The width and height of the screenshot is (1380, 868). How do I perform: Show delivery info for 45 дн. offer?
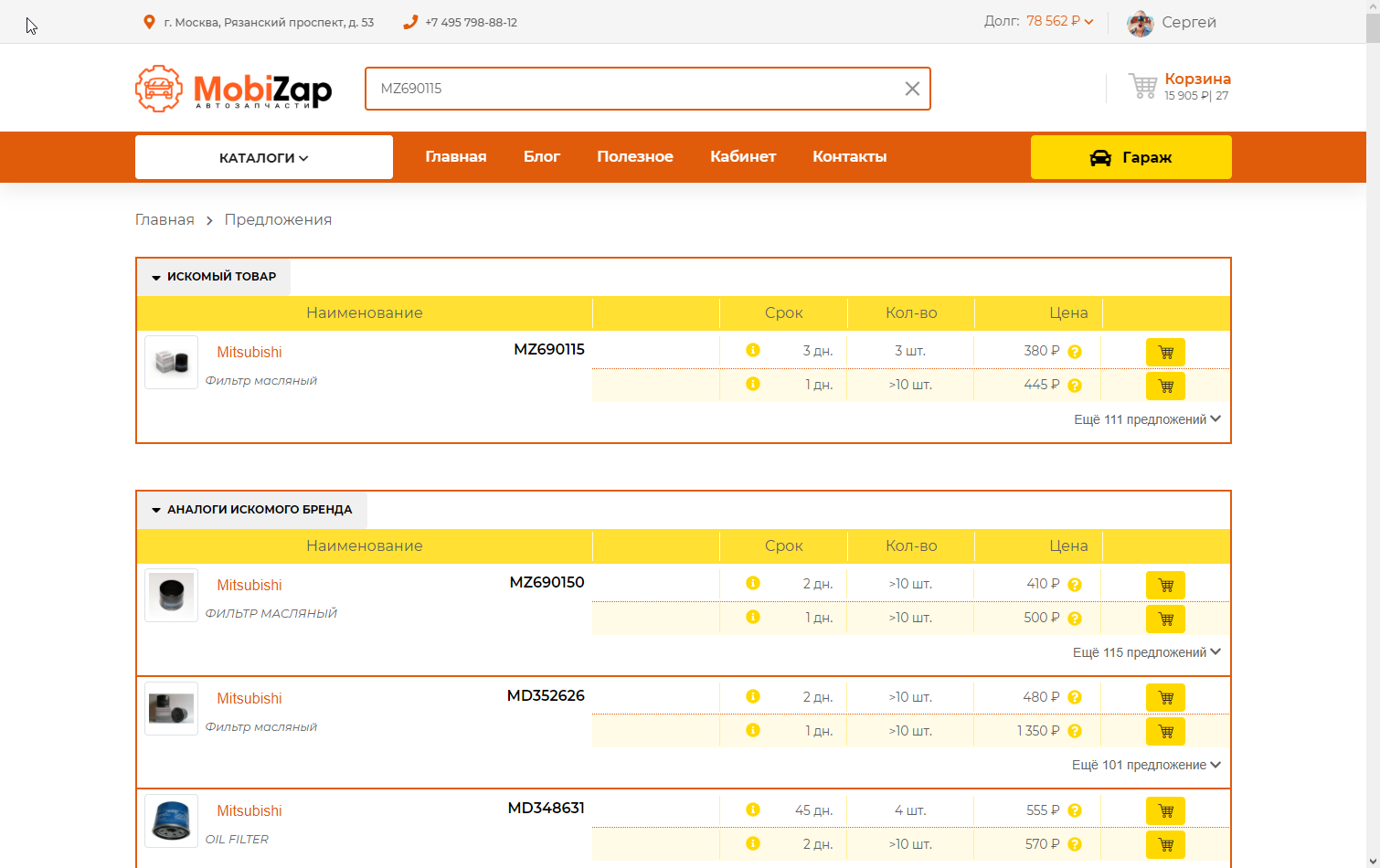click(x=753, y=810)
